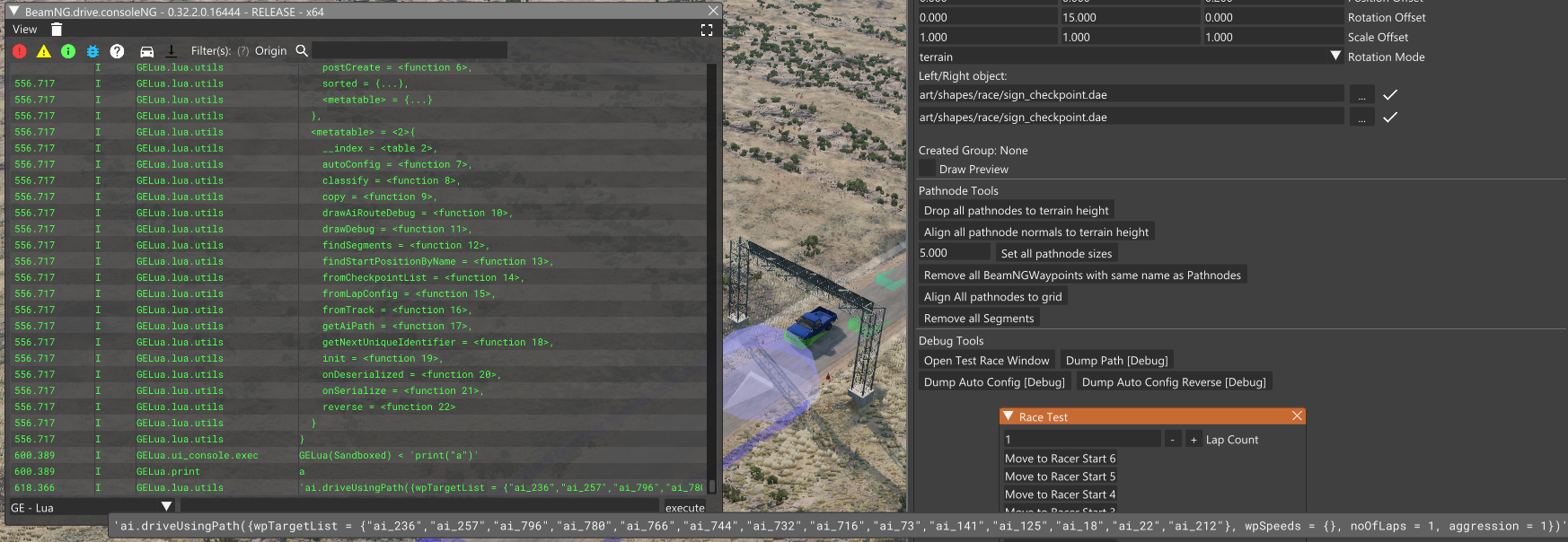This screenshot has height=542, width=1568.
Task: Toggle console fullscreen icon
Action: click(x=707, y=30)
